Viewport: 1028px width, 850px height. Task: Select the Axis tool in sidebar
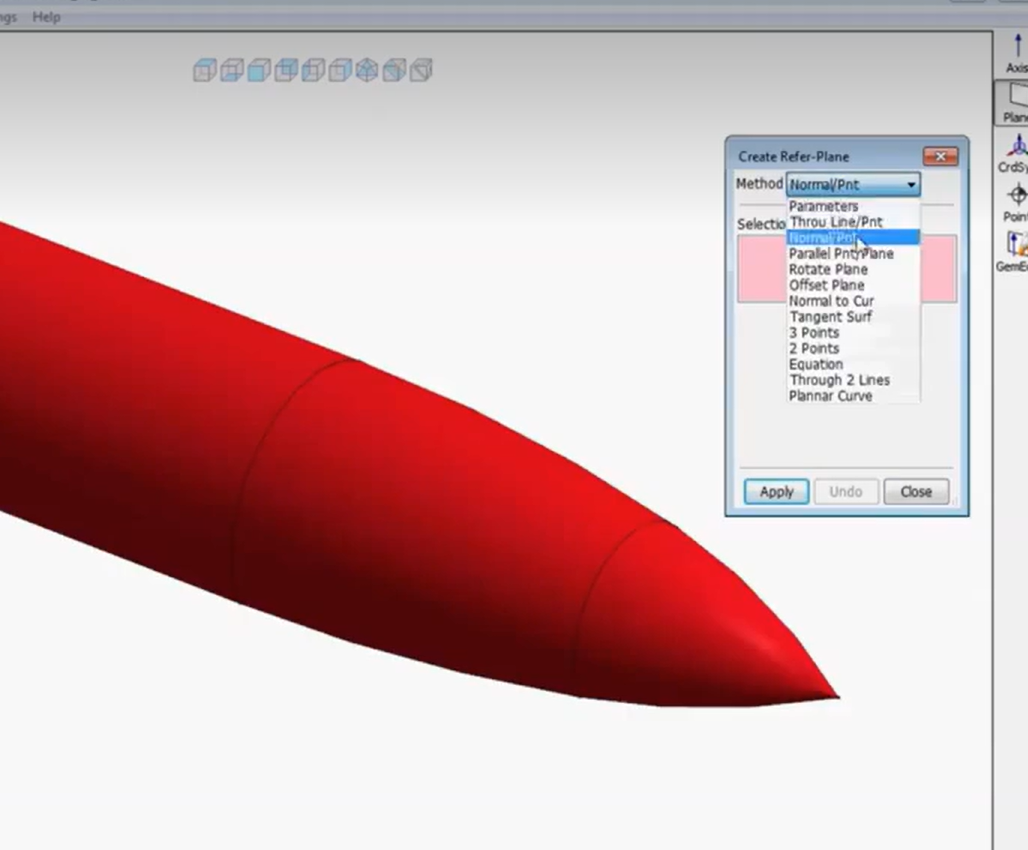tap(1016, 54)
